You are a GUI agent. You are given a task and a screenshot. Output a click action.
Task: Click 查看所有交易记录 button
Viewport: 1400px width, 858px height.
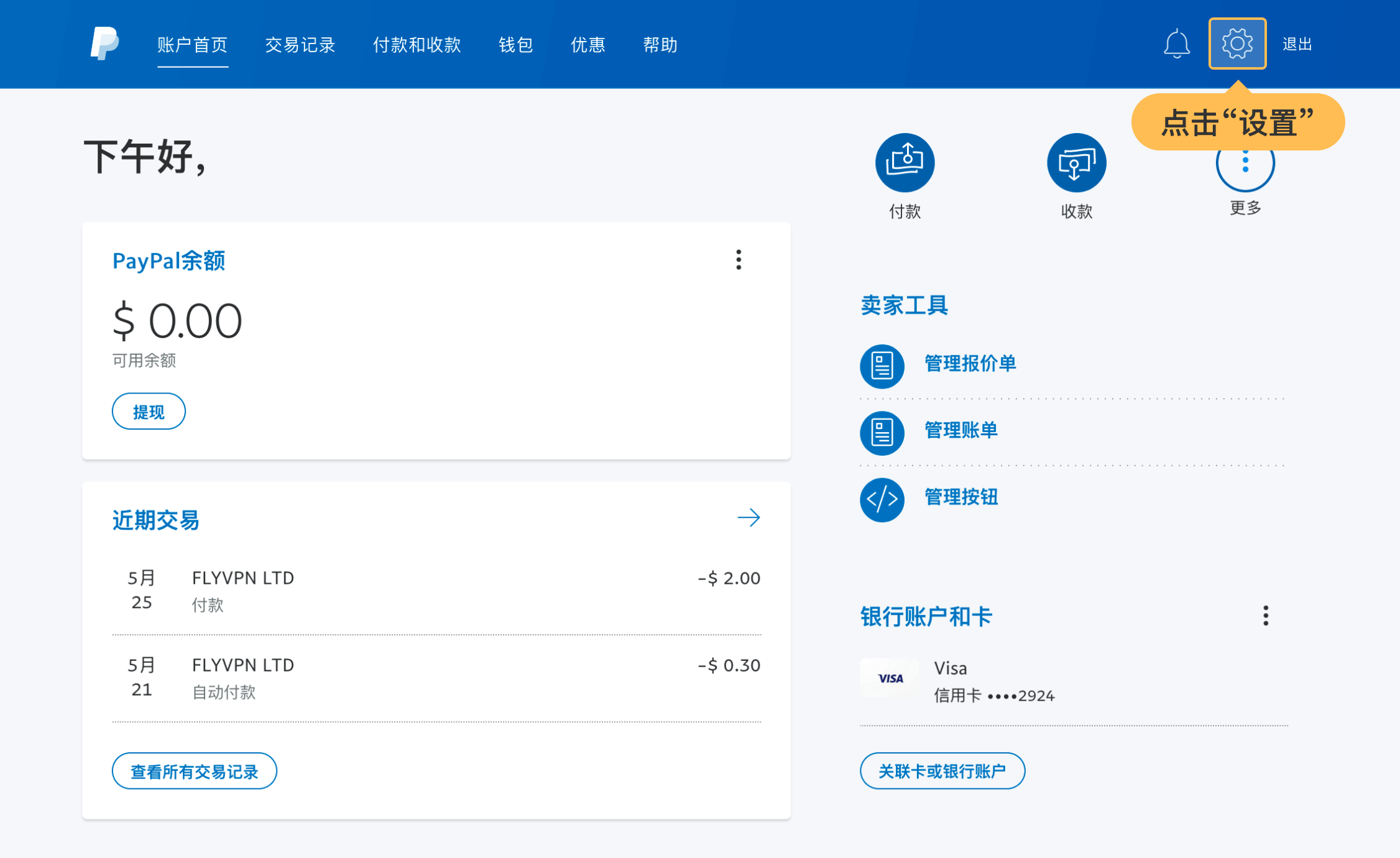pos(194,771)
